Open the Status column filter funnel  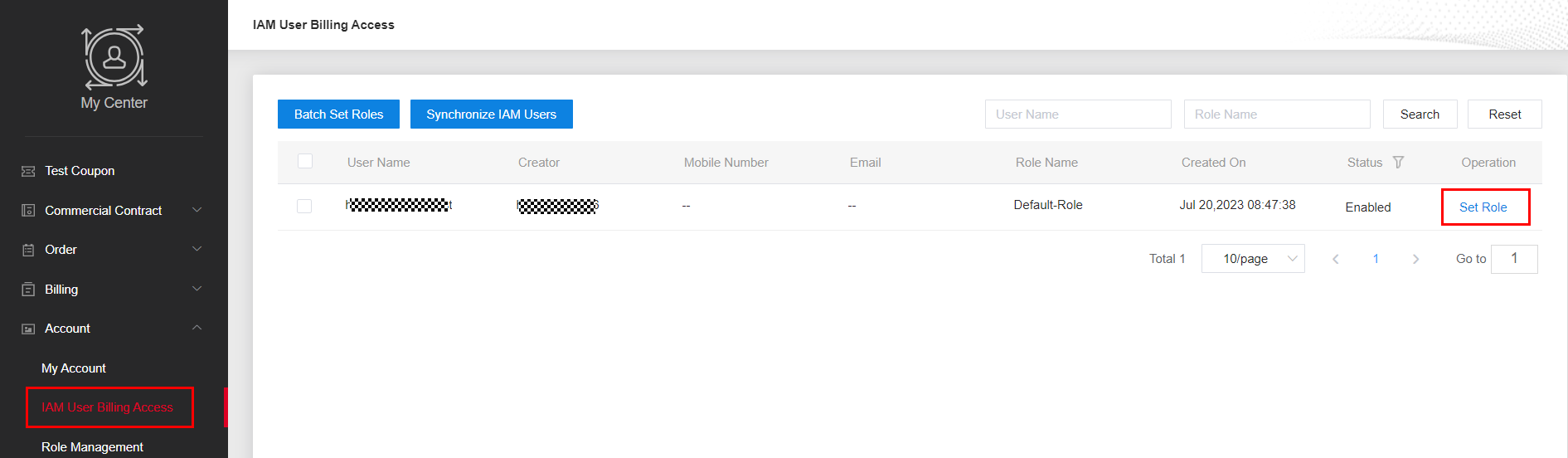[x=1398, y=163]
